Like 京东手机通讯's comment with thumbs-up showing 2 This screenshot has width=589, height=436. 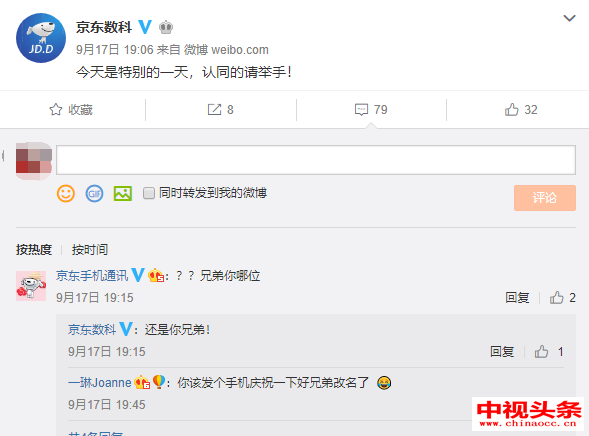coord(563,298)
